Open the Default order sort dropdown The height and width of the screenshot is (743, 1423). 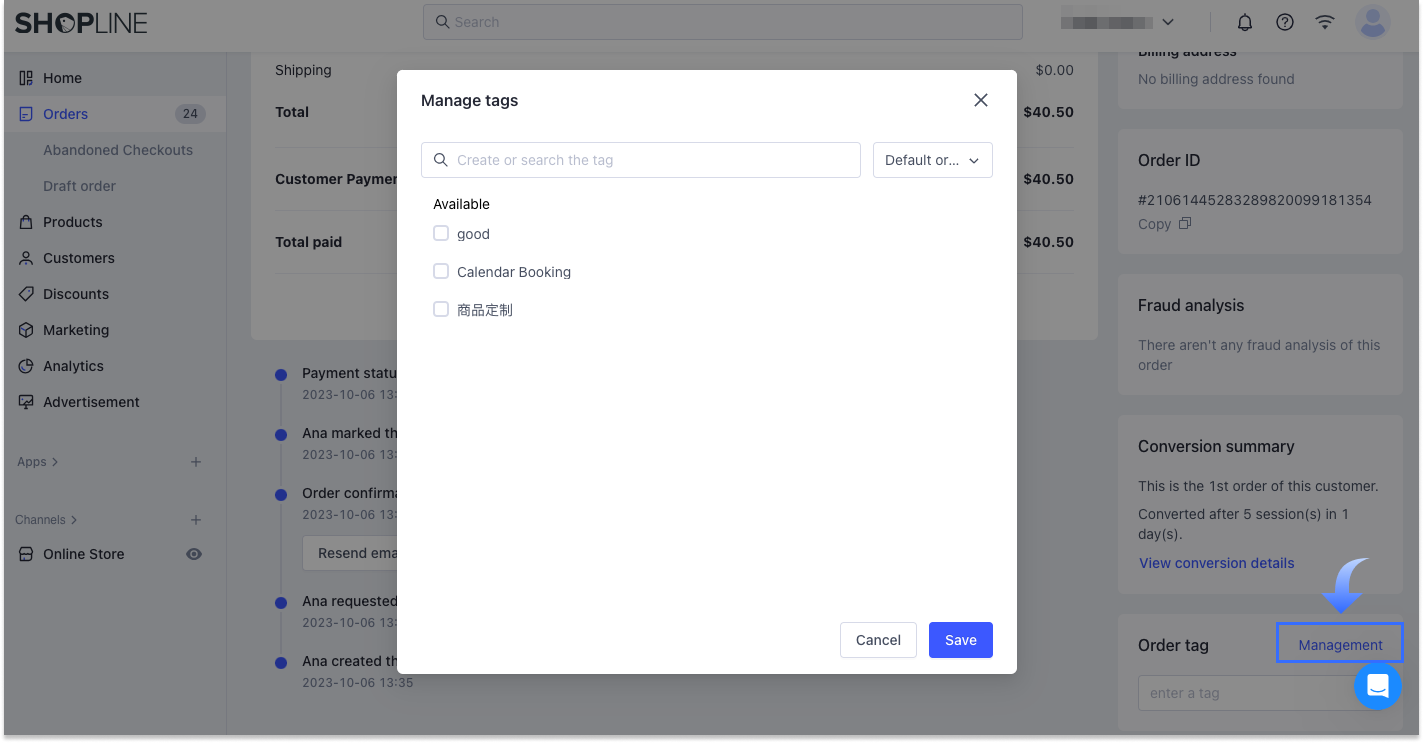pos(932,160)
